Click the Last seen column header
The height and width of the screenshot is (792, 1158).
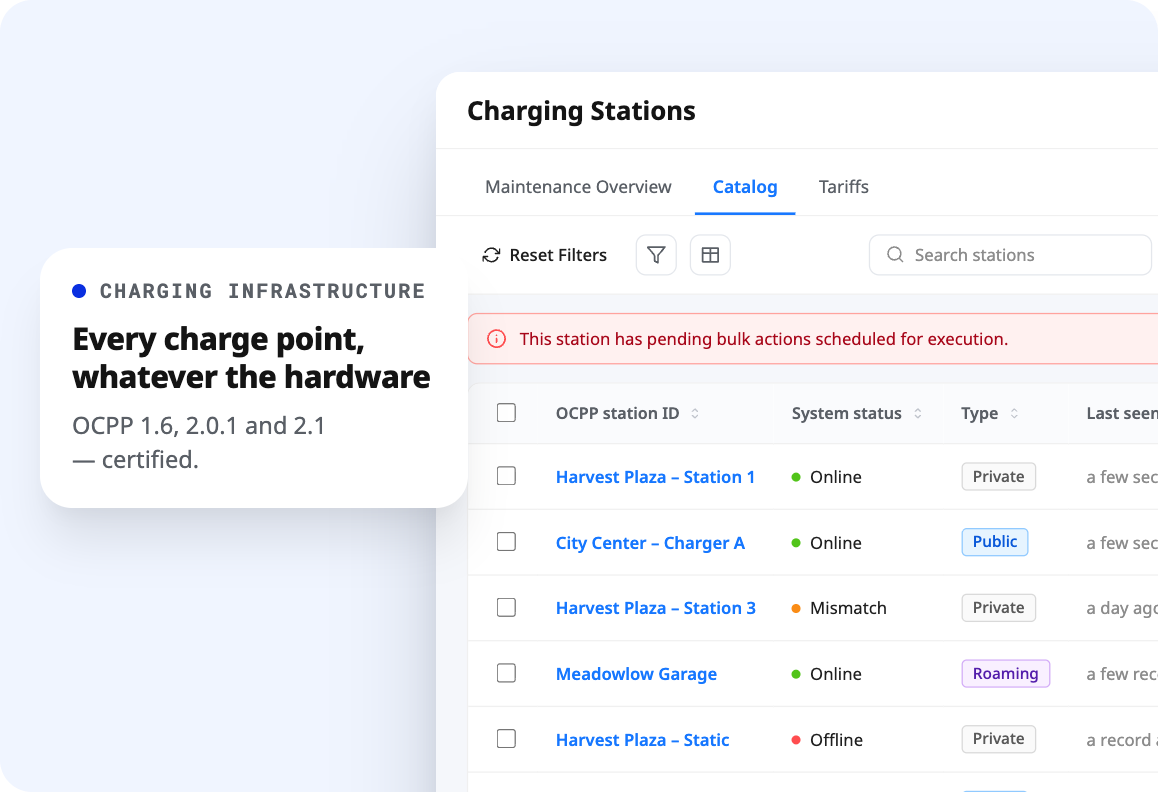tap(1122, 414)
